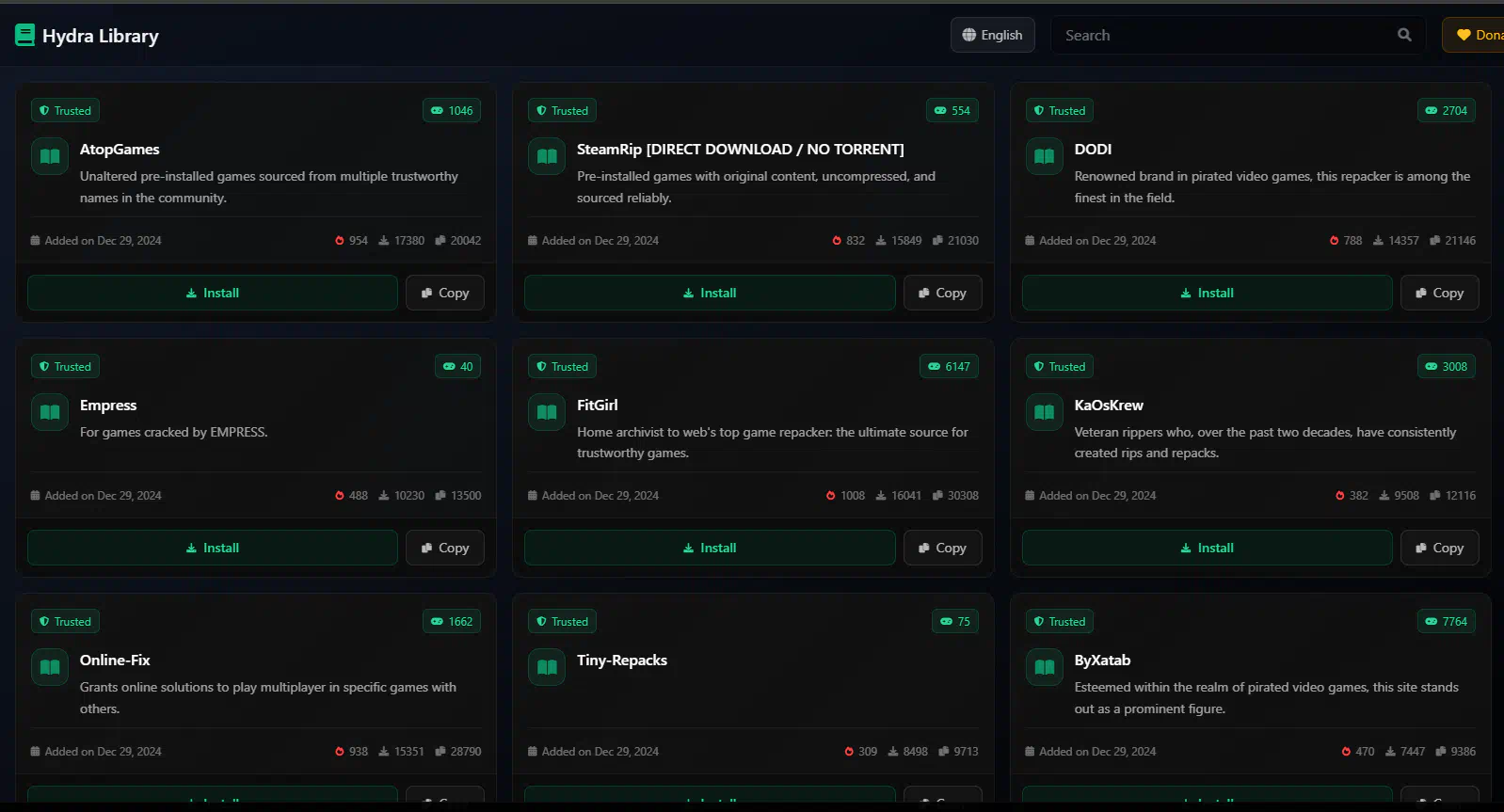Click the 1046 games count badge

click(452, 110)
